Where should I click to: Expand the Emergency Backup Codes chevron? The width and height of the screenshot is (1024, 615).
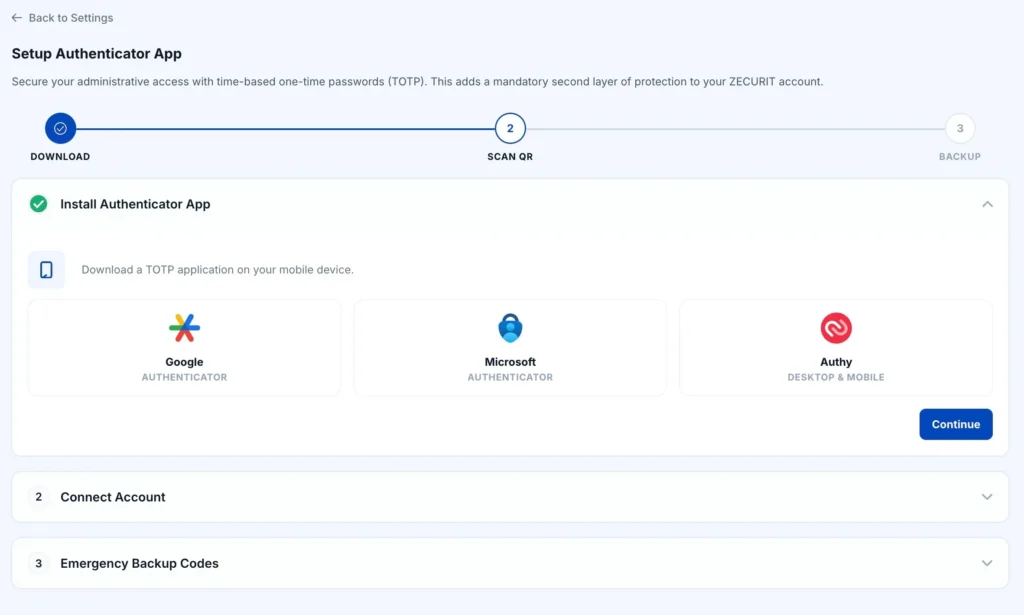click(x=987, y=563)
